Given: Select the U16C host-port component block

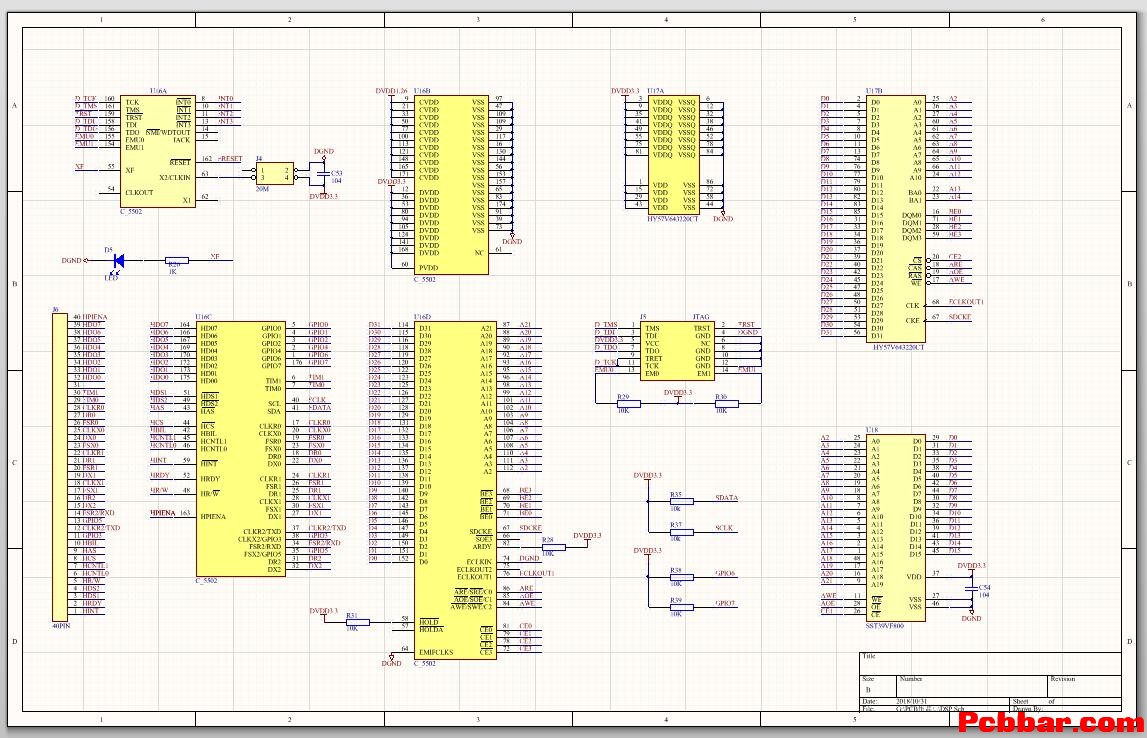Looking at the screenshot, I should 240,449.
